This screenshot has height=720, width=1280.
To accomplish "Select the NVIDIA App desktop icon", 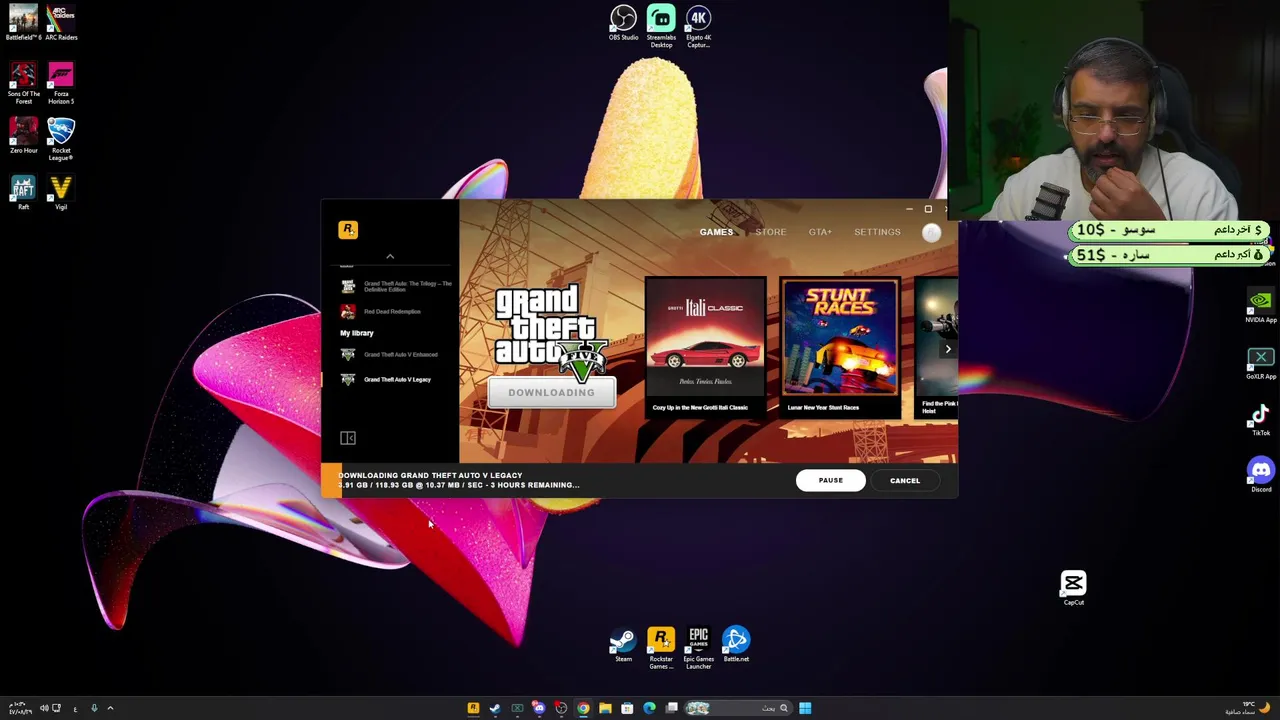I will tap(1260, 306).
